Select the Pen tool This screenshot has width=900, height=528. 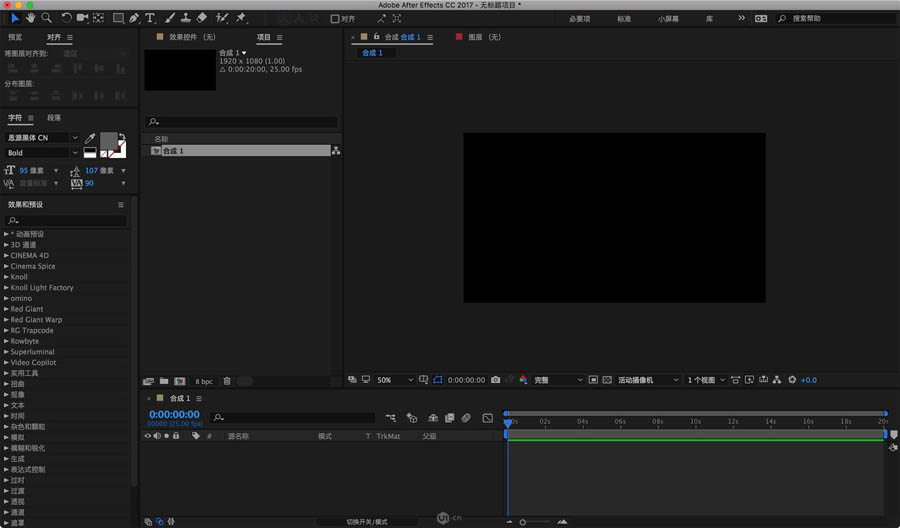(x=134, y=18)
